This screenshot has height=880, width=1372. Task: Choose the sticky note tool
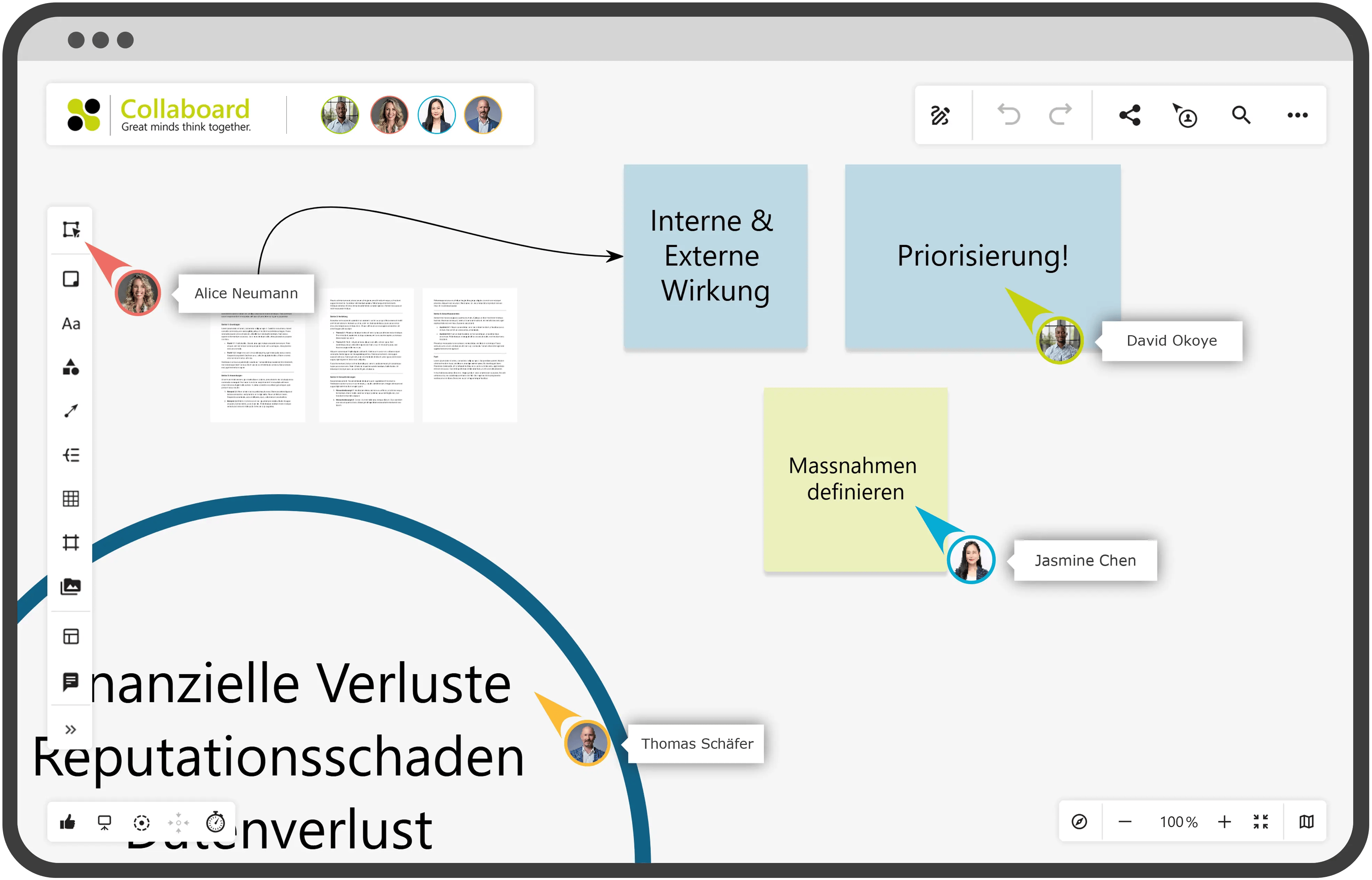pyautogui.click(x=71, y=279)
